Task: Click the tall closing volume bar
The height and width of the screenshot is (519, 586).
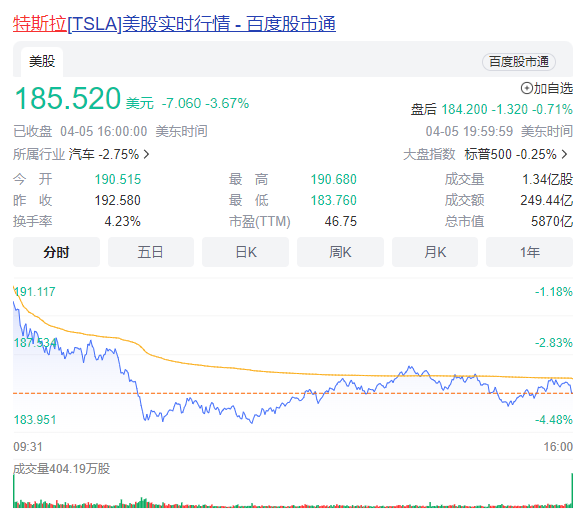Action: [x=572, y=490]
